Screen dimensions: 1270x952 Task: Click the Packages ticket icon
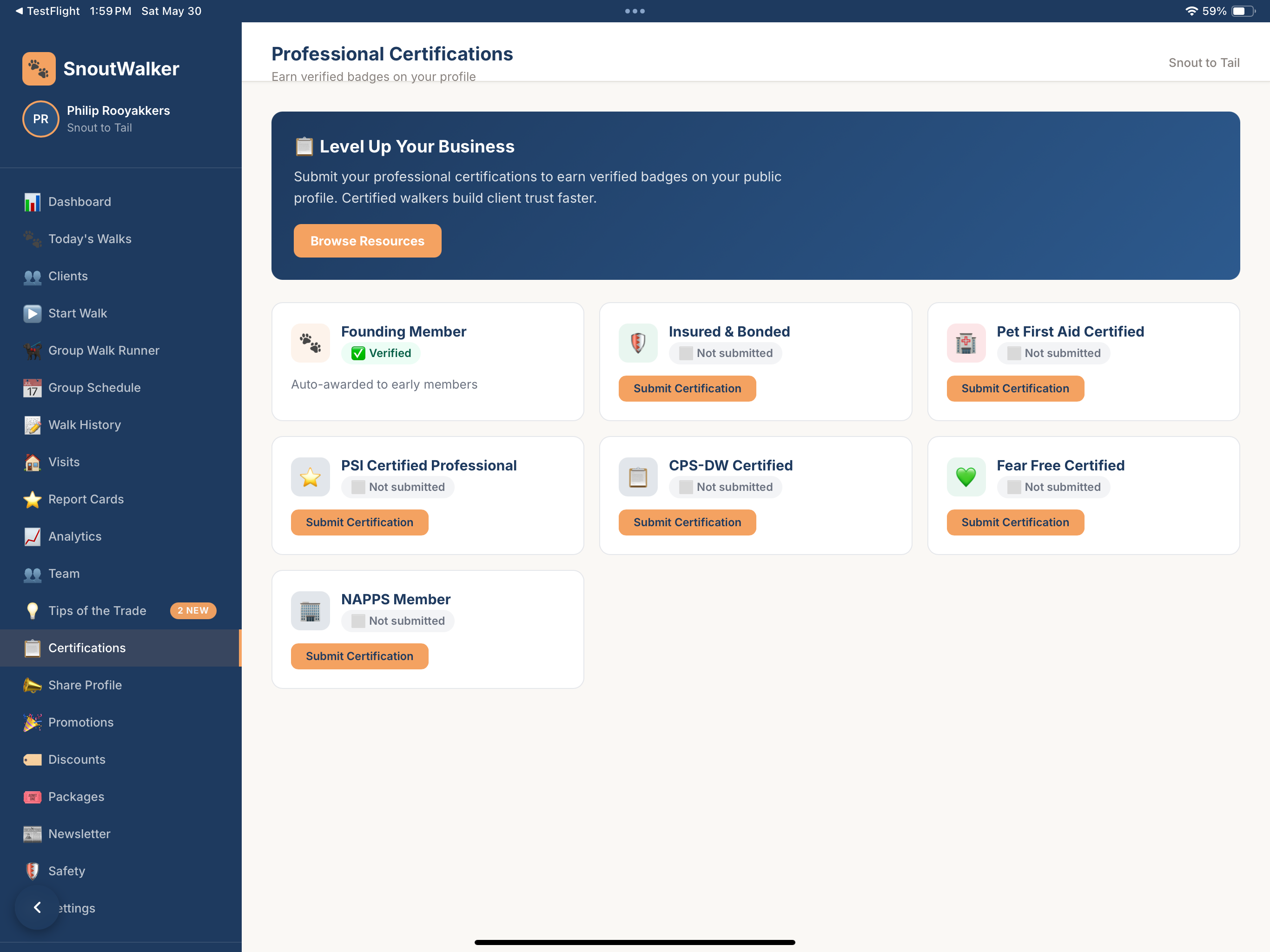pyautogui.click(x=32, y=797)
